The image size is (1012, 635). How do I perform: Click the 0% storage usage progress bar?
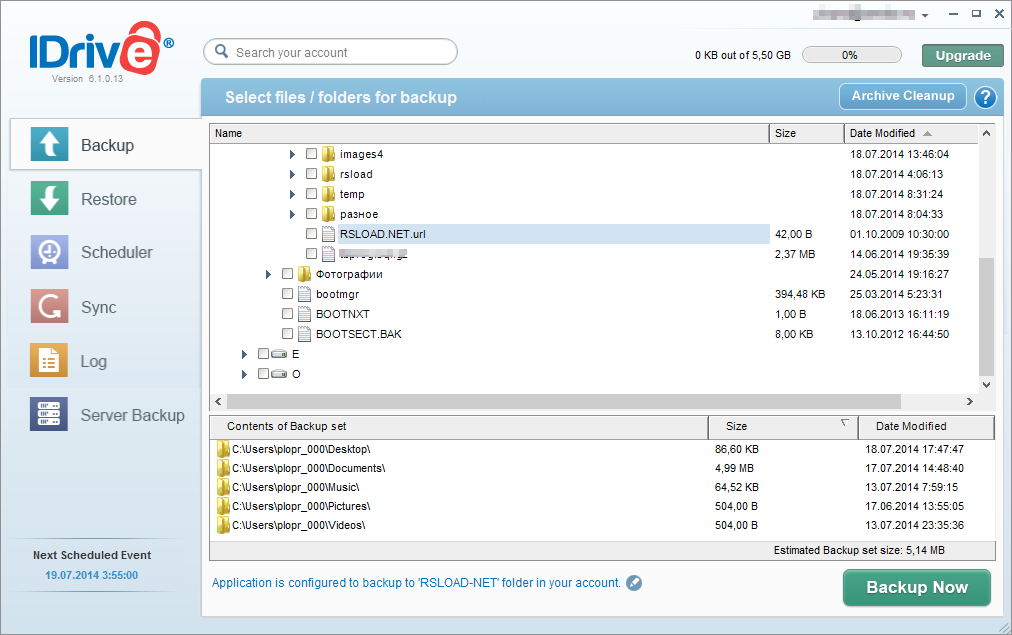pos(851,54)
